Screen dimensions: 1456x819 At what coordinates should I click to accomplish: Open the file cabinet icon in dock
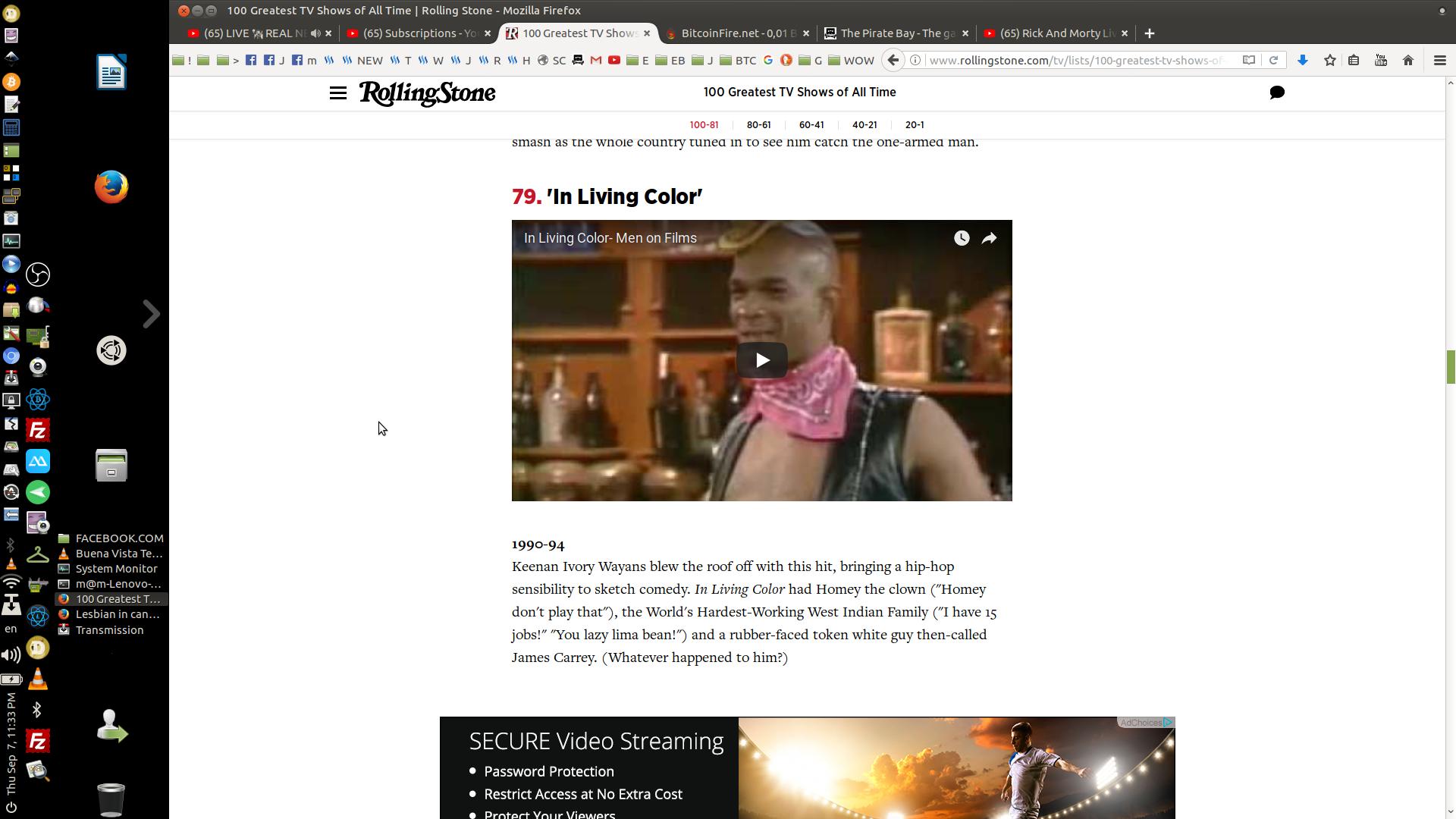pos(111,466)
